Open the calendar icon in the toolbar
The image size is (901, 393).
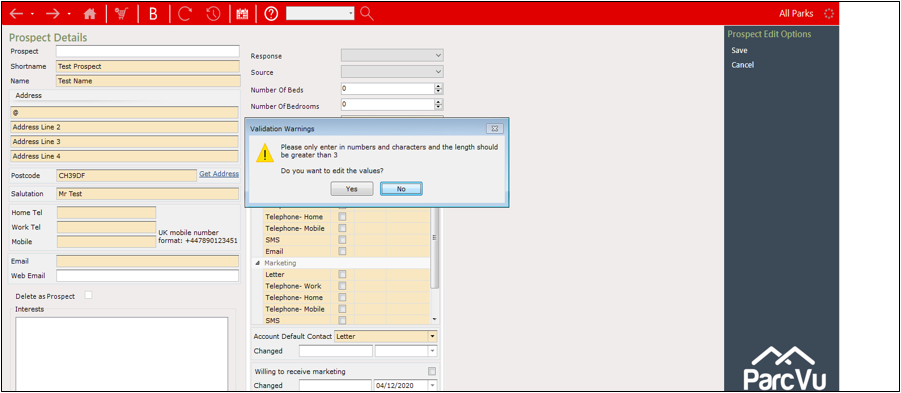[242, 14]
